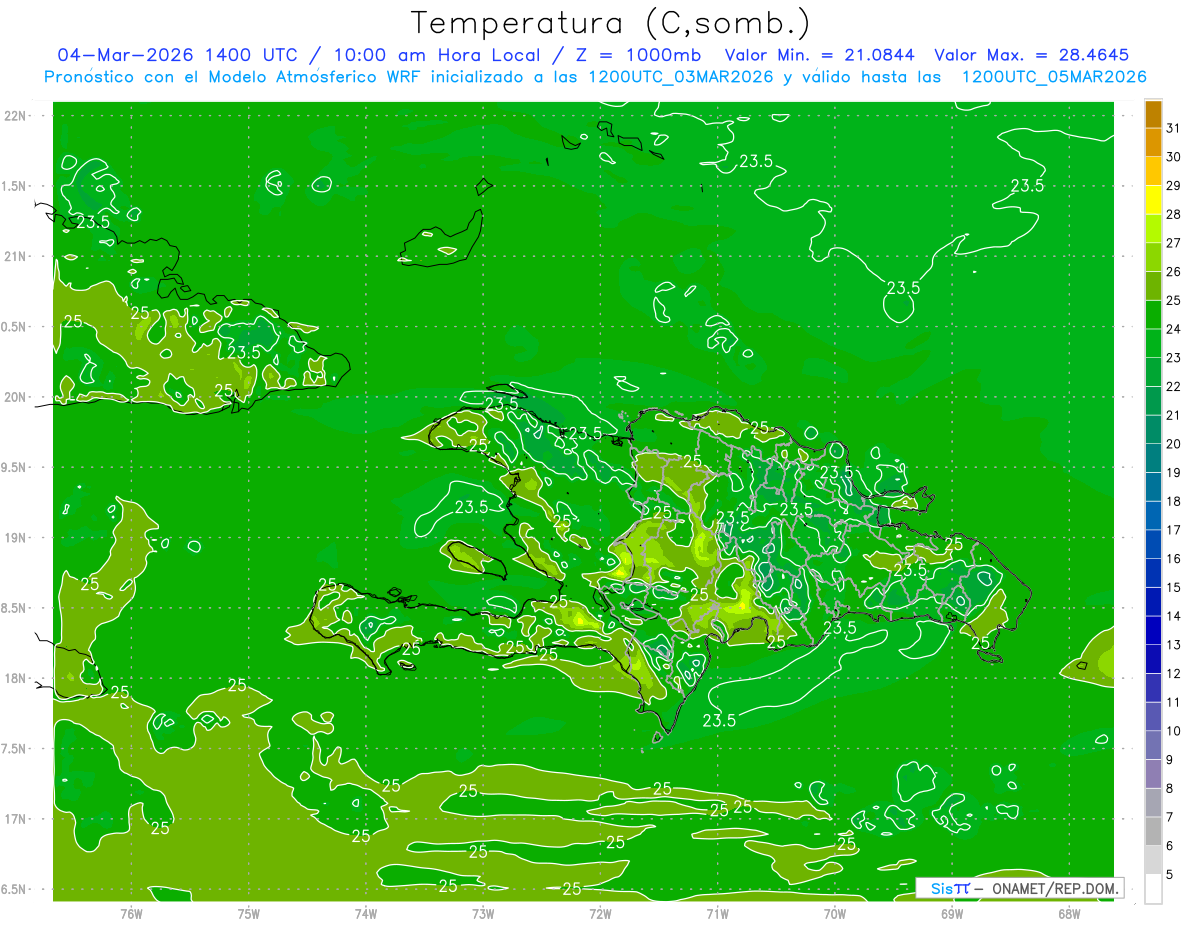The height and width of the screenshot is (927, 1200).
Task: Click the 31 value on the color scale
Action: pyautogui.click(x=1173, y=128)
